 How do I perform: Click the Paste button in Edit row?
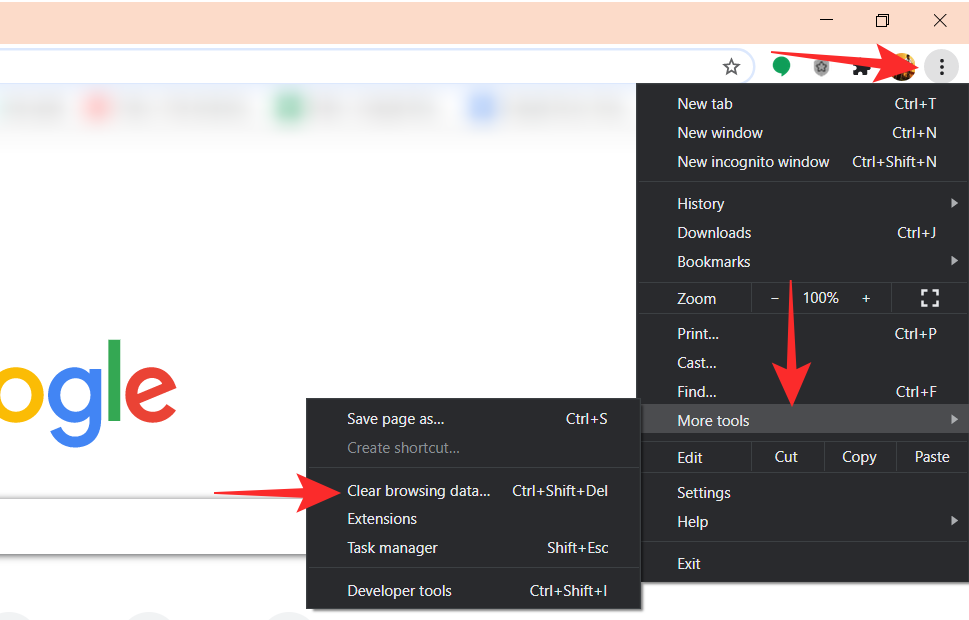(932, 457)
